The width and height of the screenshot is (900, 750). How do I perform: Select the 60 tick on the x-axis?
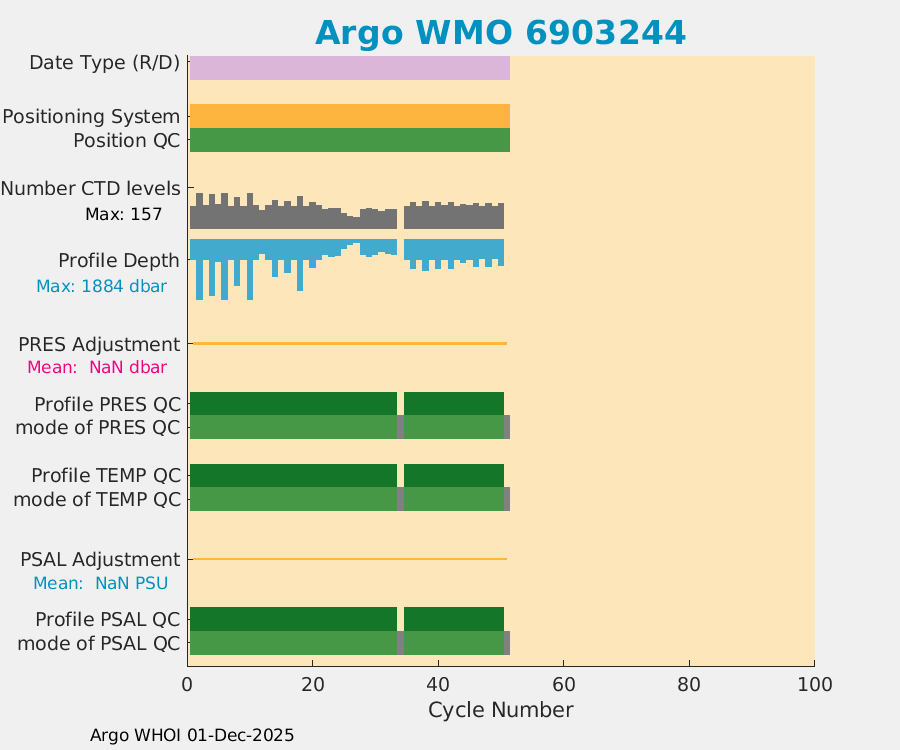(x=563, y=685)
